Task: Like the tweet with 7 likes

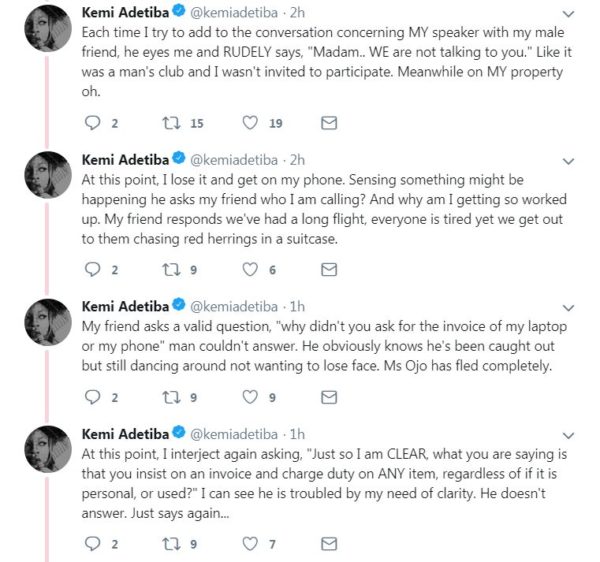Action: pyautogui.click(x=250, y=544)
